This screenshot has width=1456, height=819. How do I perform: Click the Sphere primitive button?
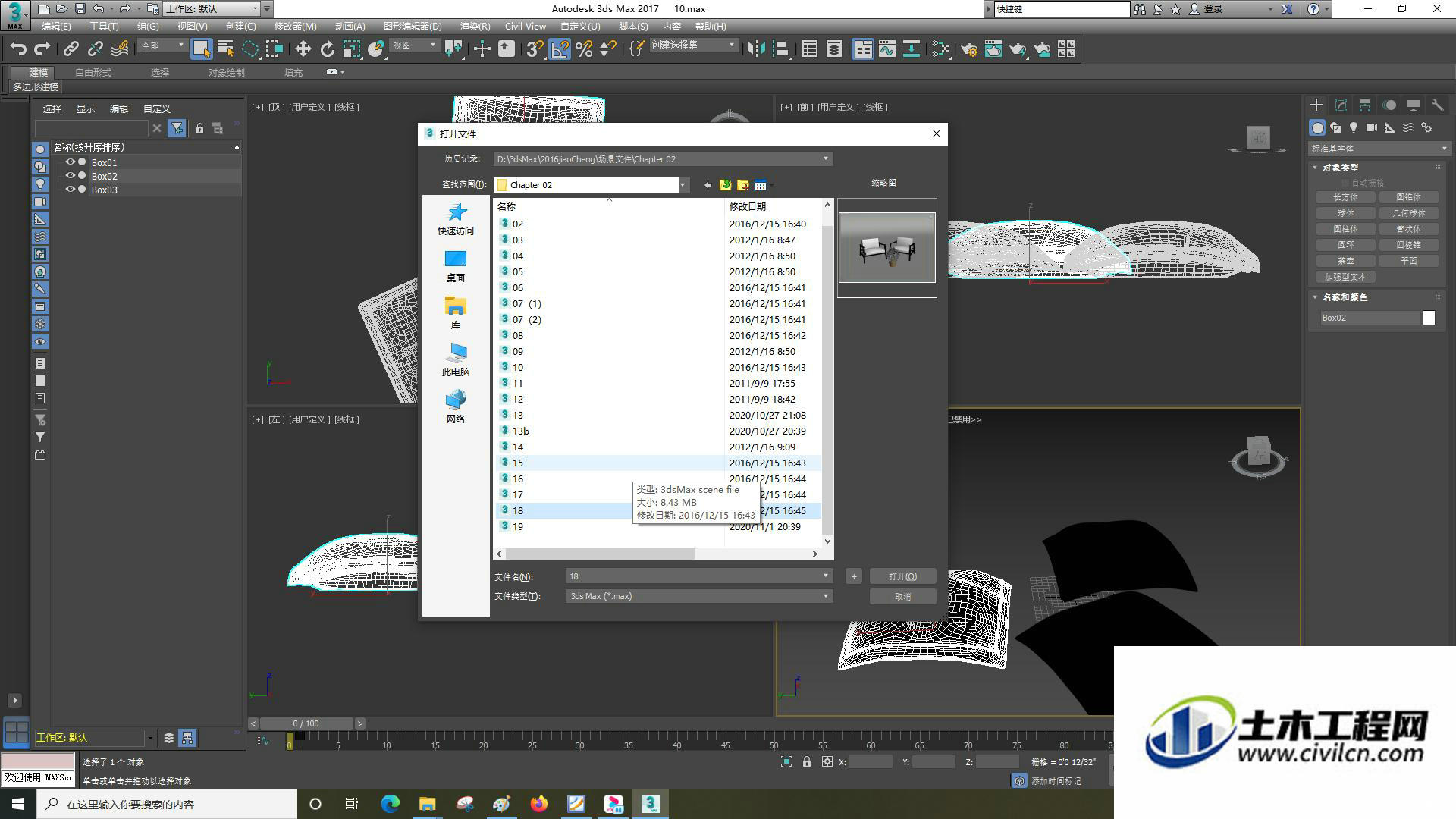click(x=1345, y=213)
